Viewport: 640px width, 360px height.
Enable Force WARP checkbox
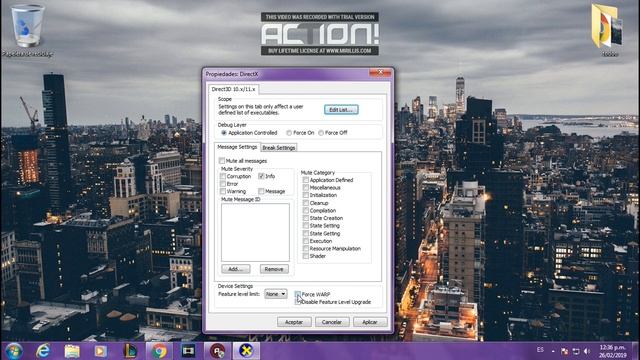298,294
